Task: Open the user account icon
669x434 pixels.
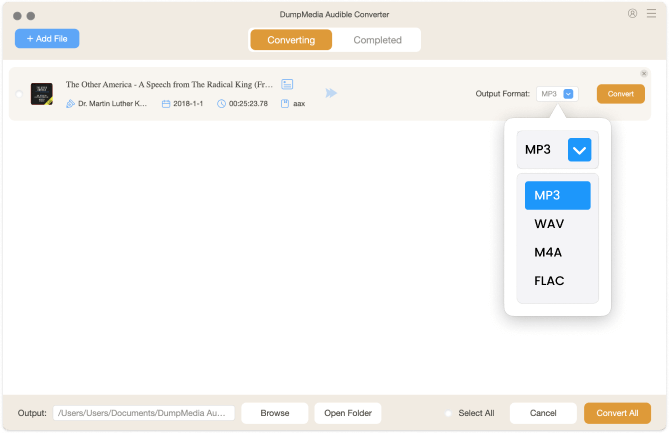Action: click(x=632, y=14)
